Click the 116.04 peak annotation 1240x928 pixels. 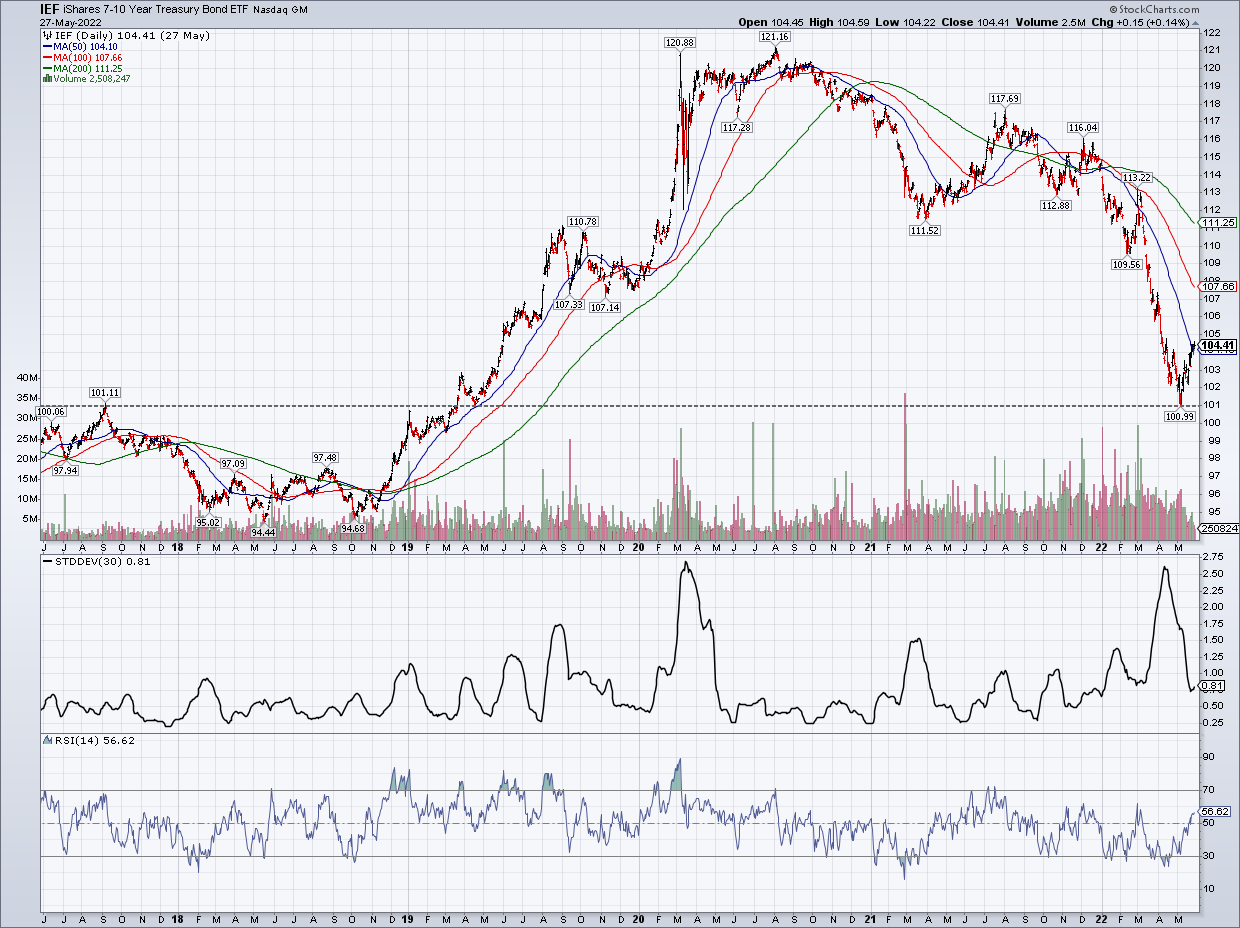[1083, 127]
